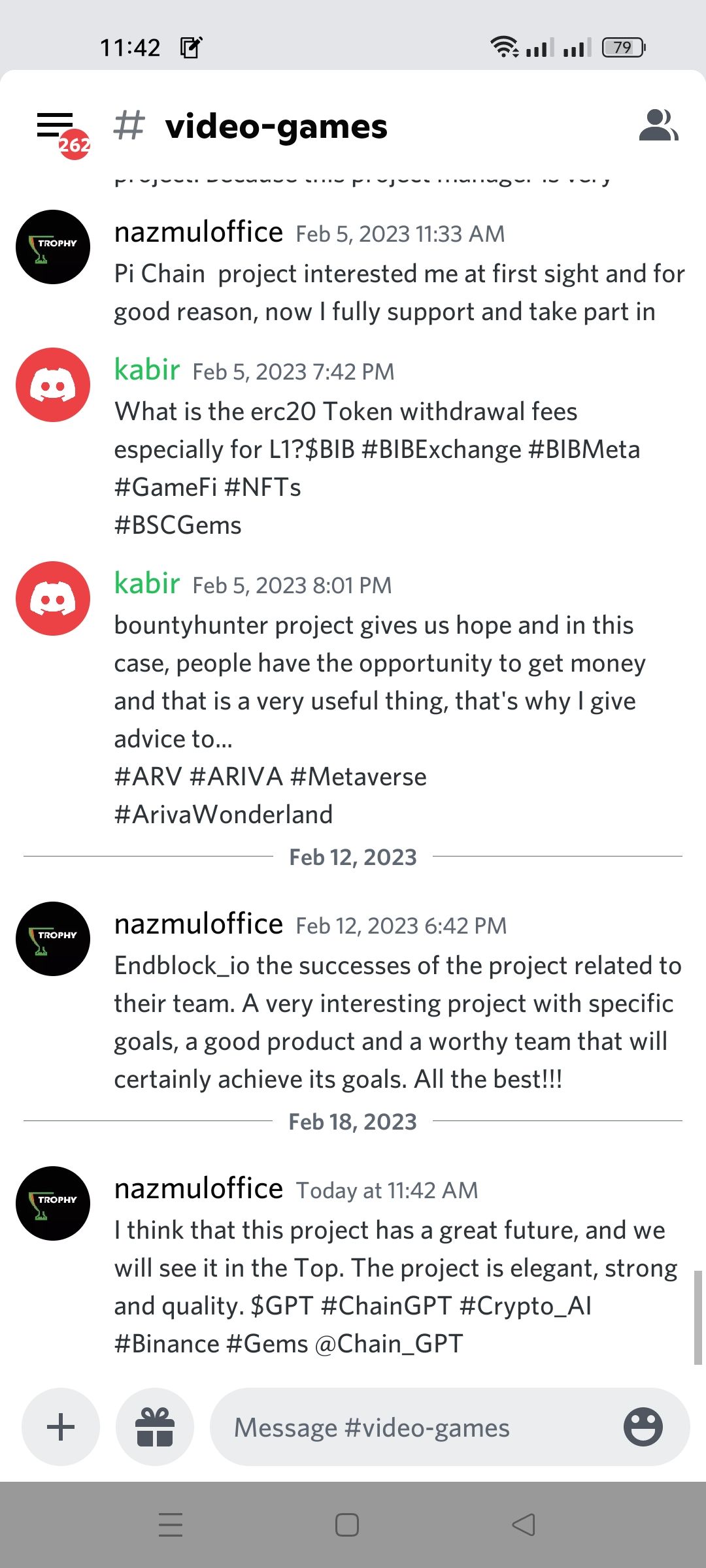
Task: Tap the kabir username at 8:01 PM
Action: click(x=147, y=583)
